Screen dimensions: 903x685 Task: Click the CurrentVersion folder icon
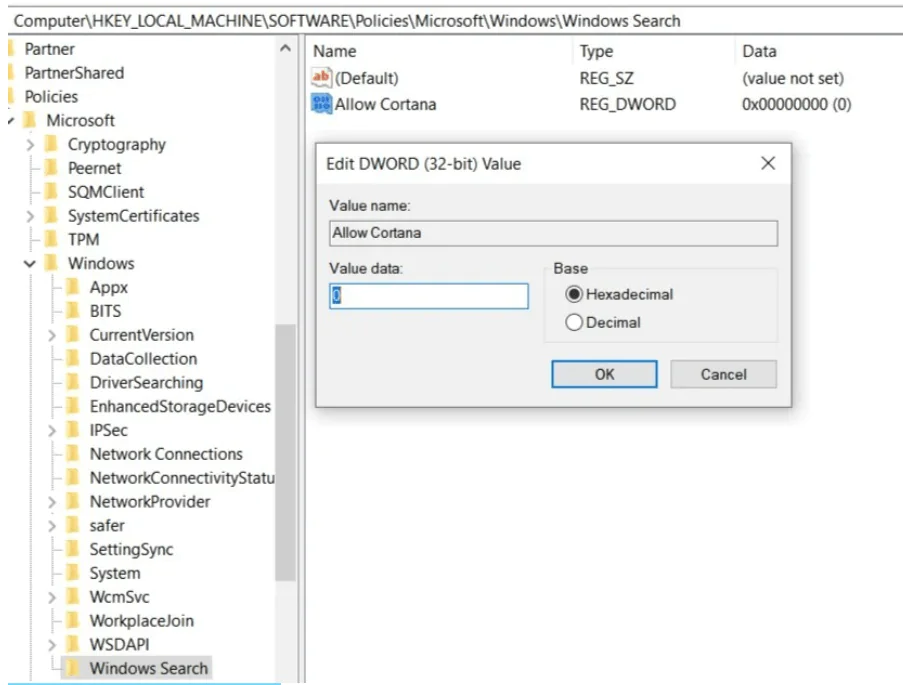73,335
